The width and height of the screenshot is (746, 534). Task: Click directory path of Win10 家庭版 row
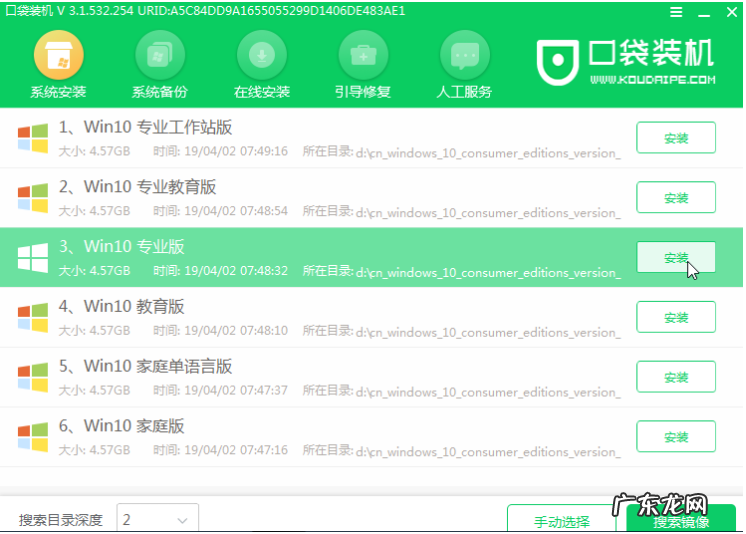[x=488, y=451]
